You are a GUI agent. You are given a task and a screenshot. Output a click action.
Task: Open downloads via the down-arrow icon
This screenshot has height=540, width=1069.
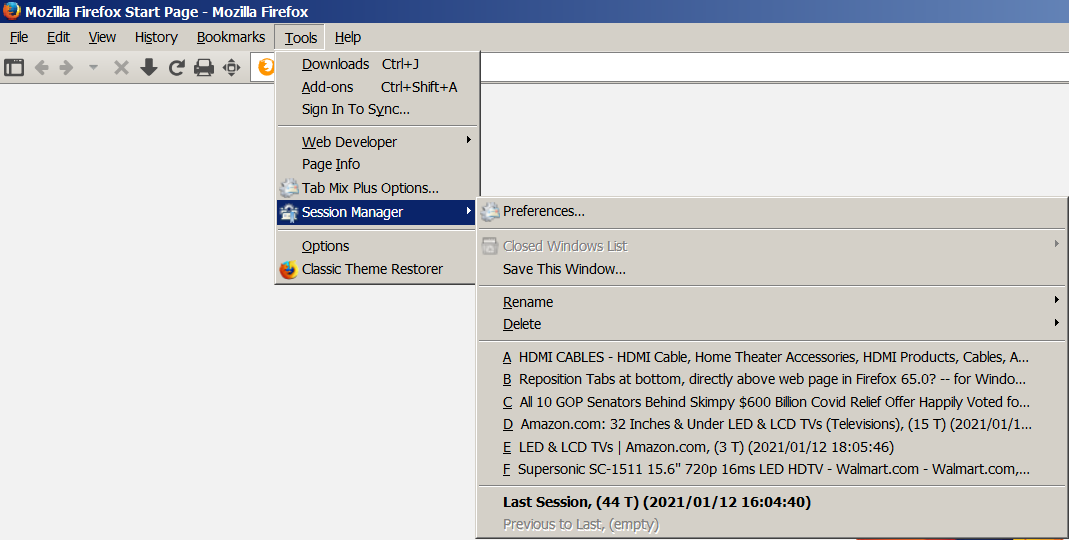pos(149,67)
